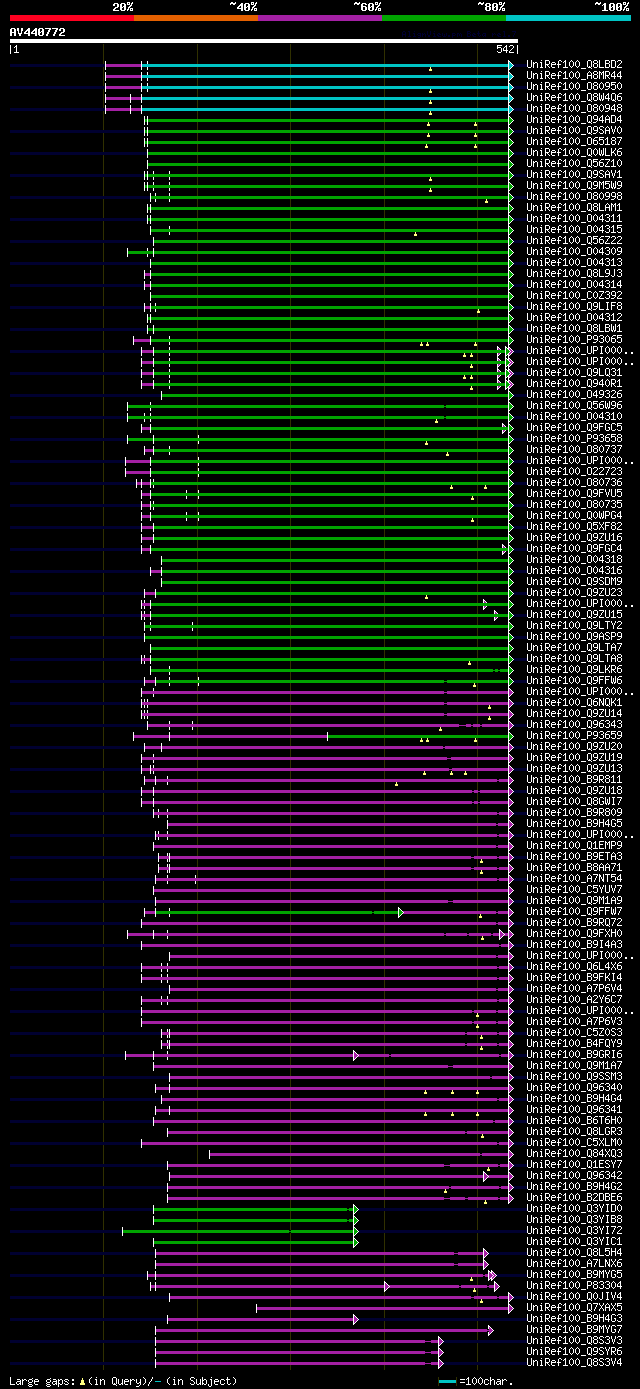Image resolution: width=640 pixels, height=1389 pixels.
Task: Click label UniRef100_Q56W96
Action: (574, 406)
